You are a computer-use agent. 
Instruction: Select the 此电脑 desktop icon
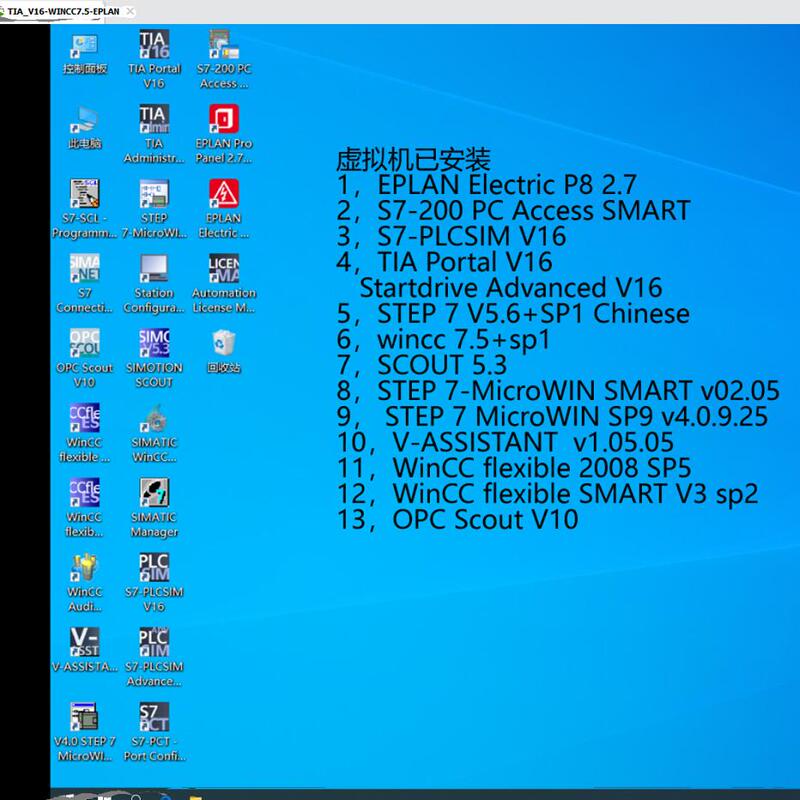(85, 128)
